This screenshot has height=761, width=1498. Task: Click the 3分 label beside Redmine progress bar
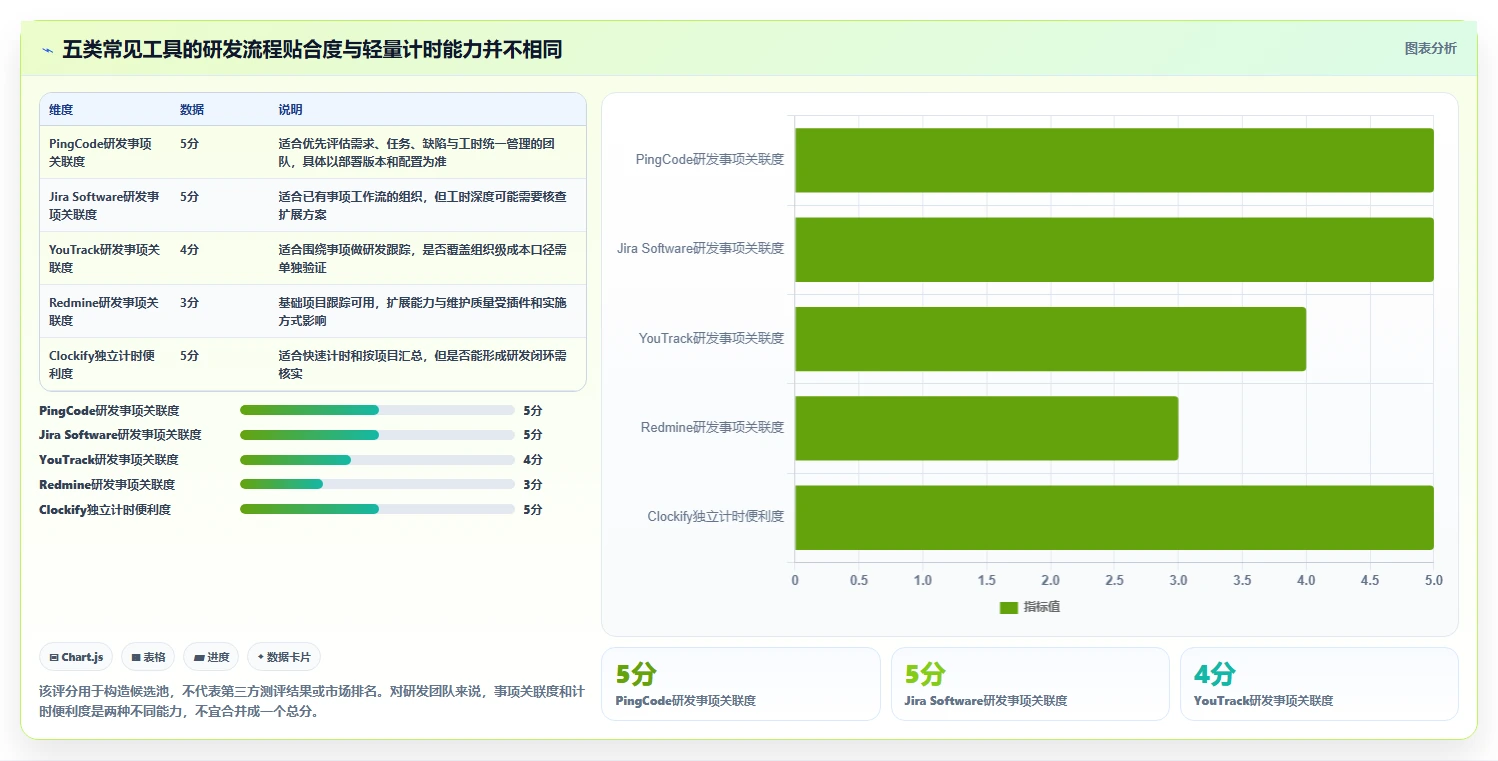pyautogui.click(x=533, y=485)
